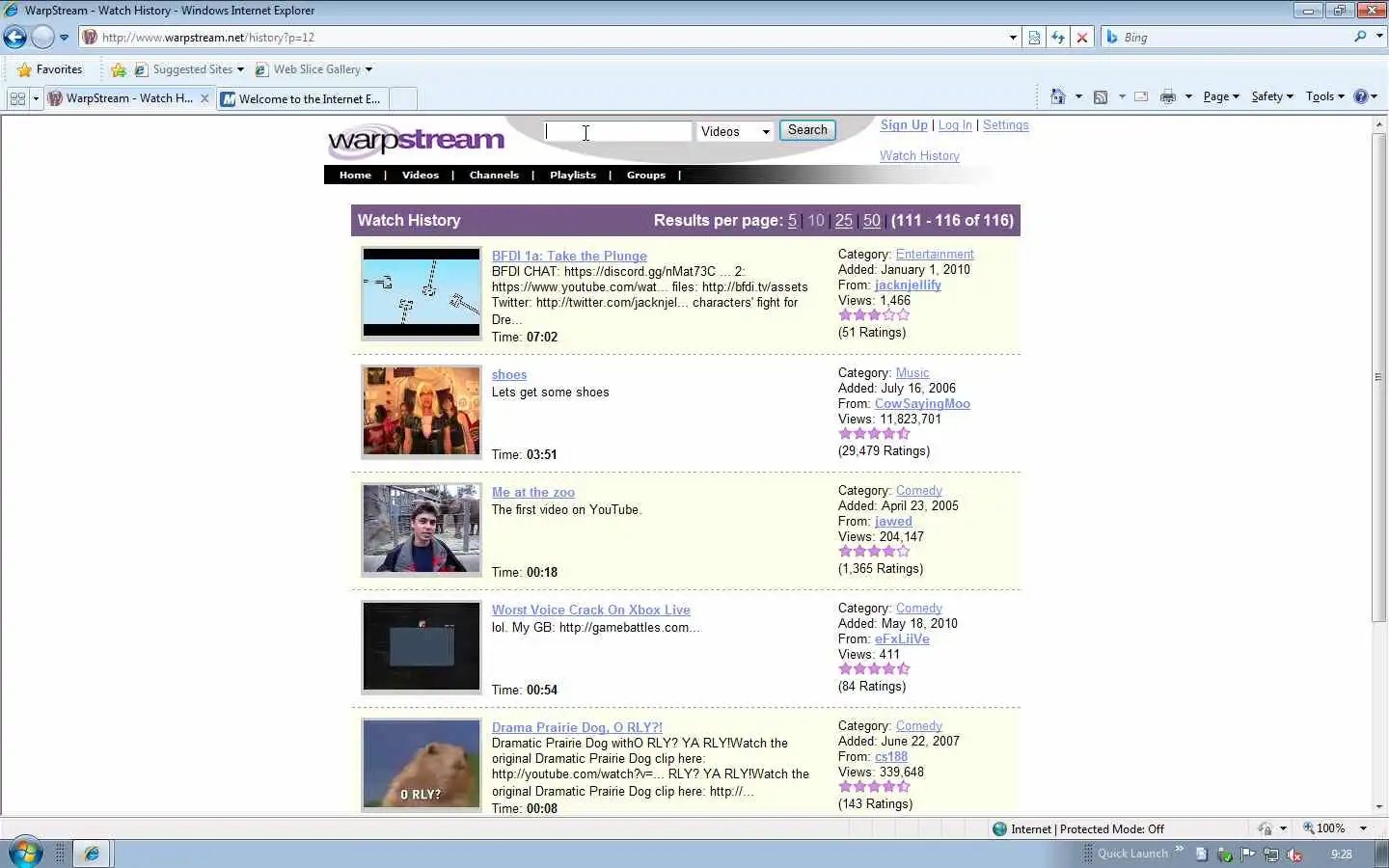Click the Watch History link
The height and width of the screenshot is (868, 1389).
coord(919,156)
